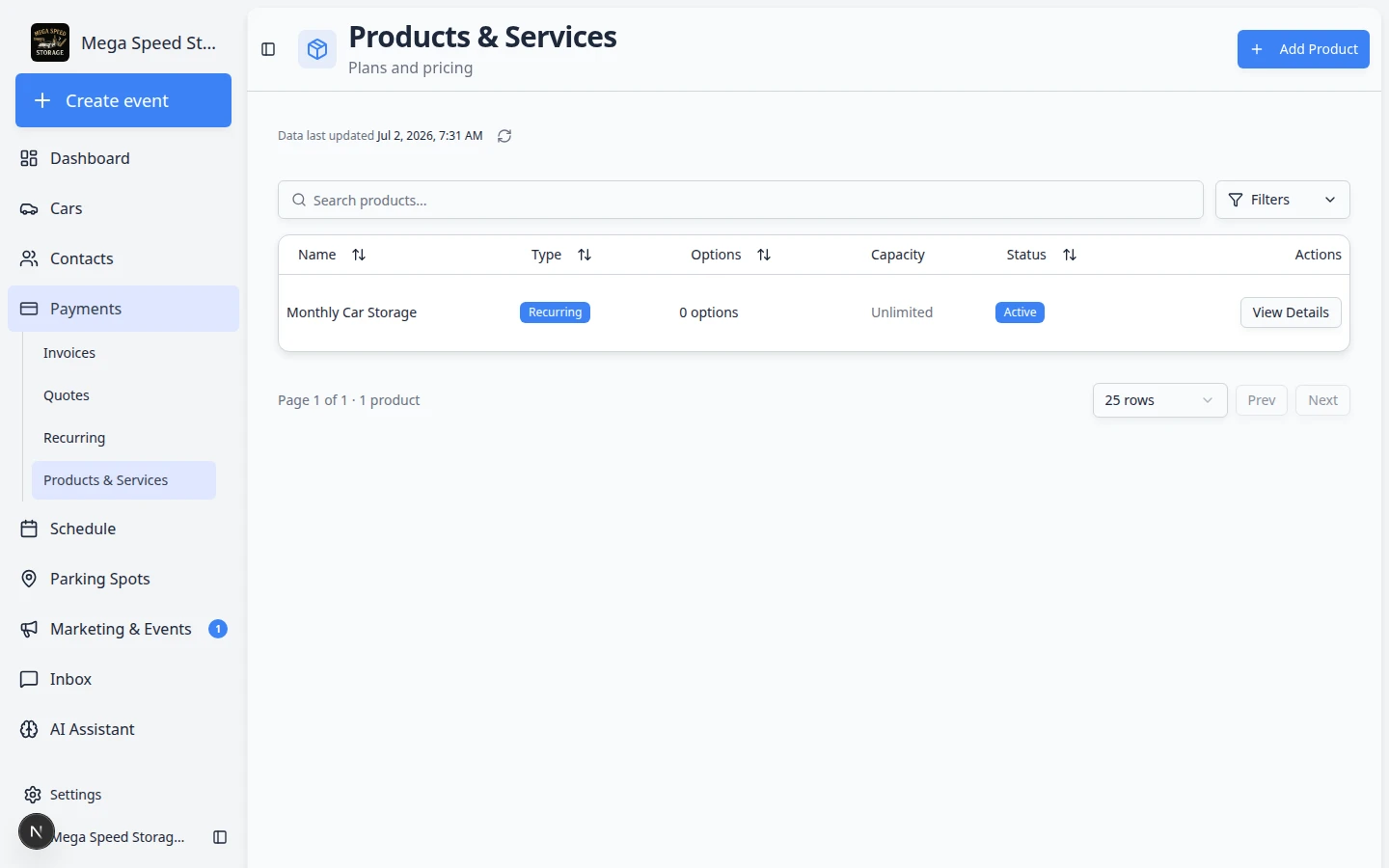This screenshot has height=868, width=1389.
Task: Click the Settings gear icon
Action: tap(33, 795)
